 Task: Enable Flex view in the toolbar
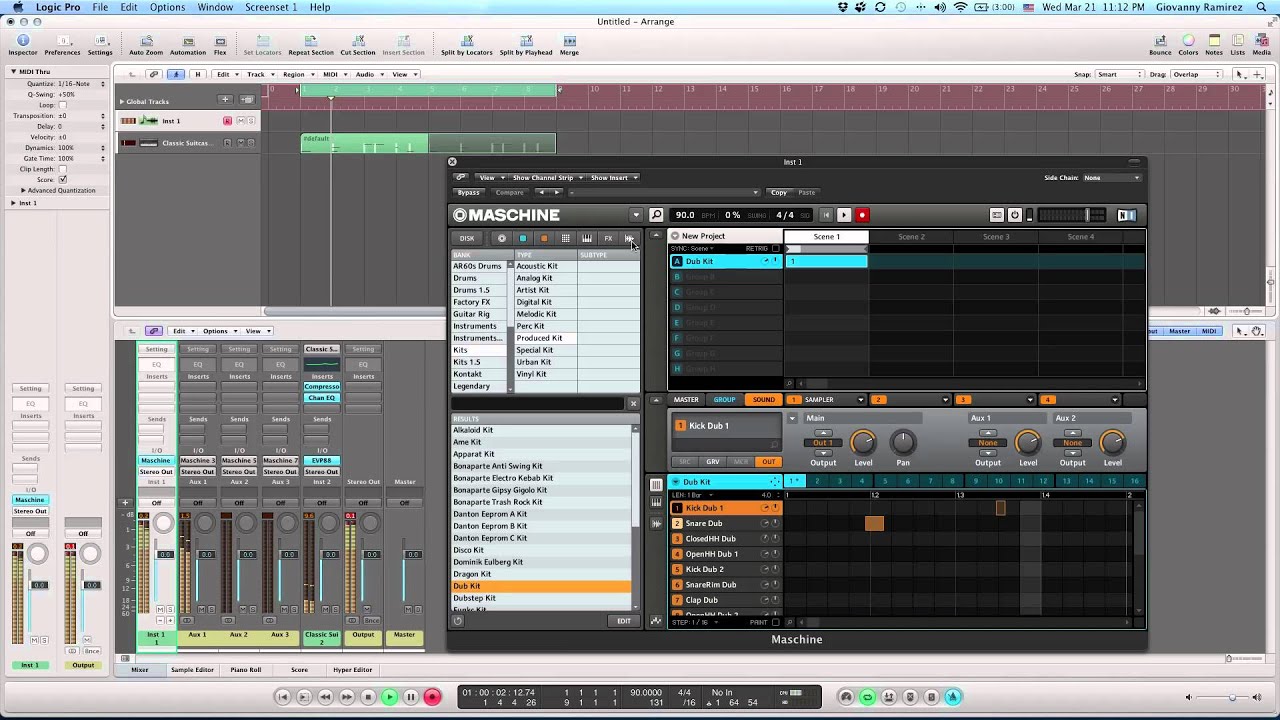[220, 45]
